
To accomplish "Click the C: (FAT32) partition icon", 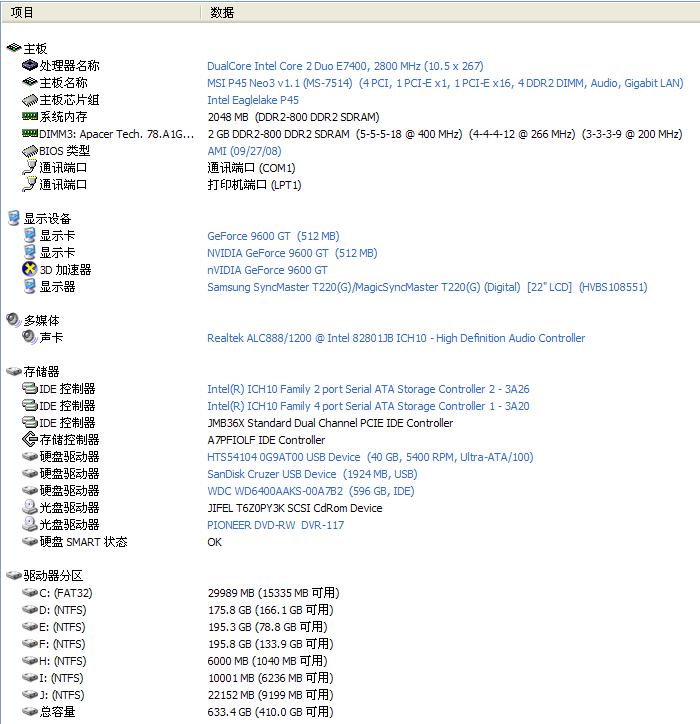I will tap(30, 592).
